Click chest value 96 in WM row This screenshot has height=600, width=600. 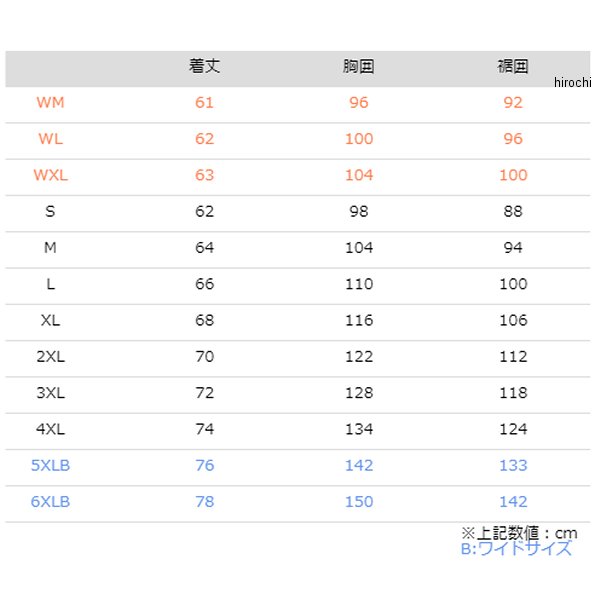click(358, 103)
